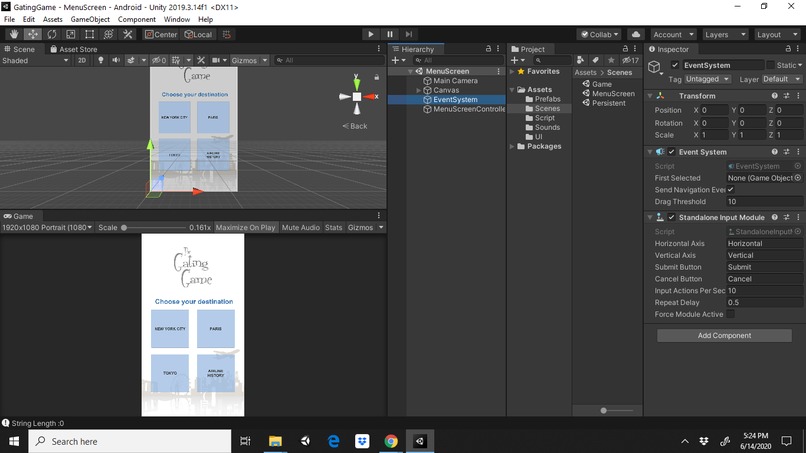The image size is (806, 453).
Task: Toggle EventSystem object active checkbox
Action: coord(675,65)
